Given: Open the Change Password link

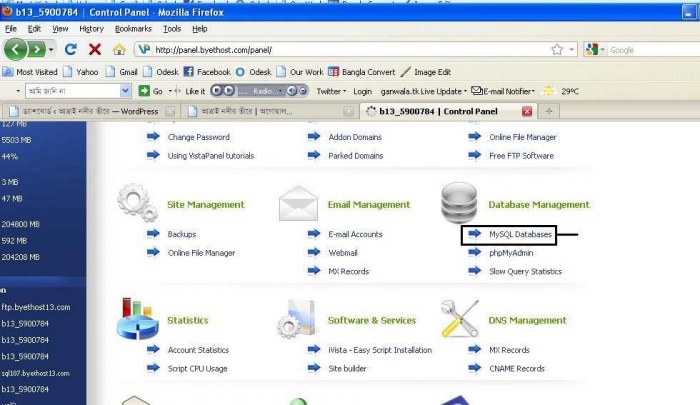Looking at the screenshot, I should tap(199, 137).
